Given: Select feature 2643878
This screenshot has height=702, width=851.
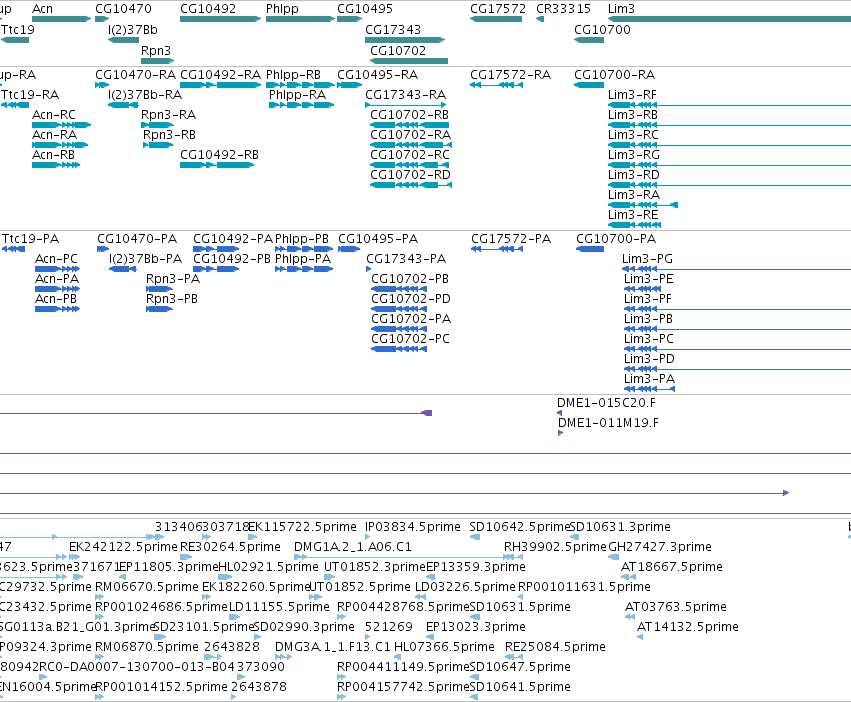Looking at the screenshot, I should tap(259, 687).
